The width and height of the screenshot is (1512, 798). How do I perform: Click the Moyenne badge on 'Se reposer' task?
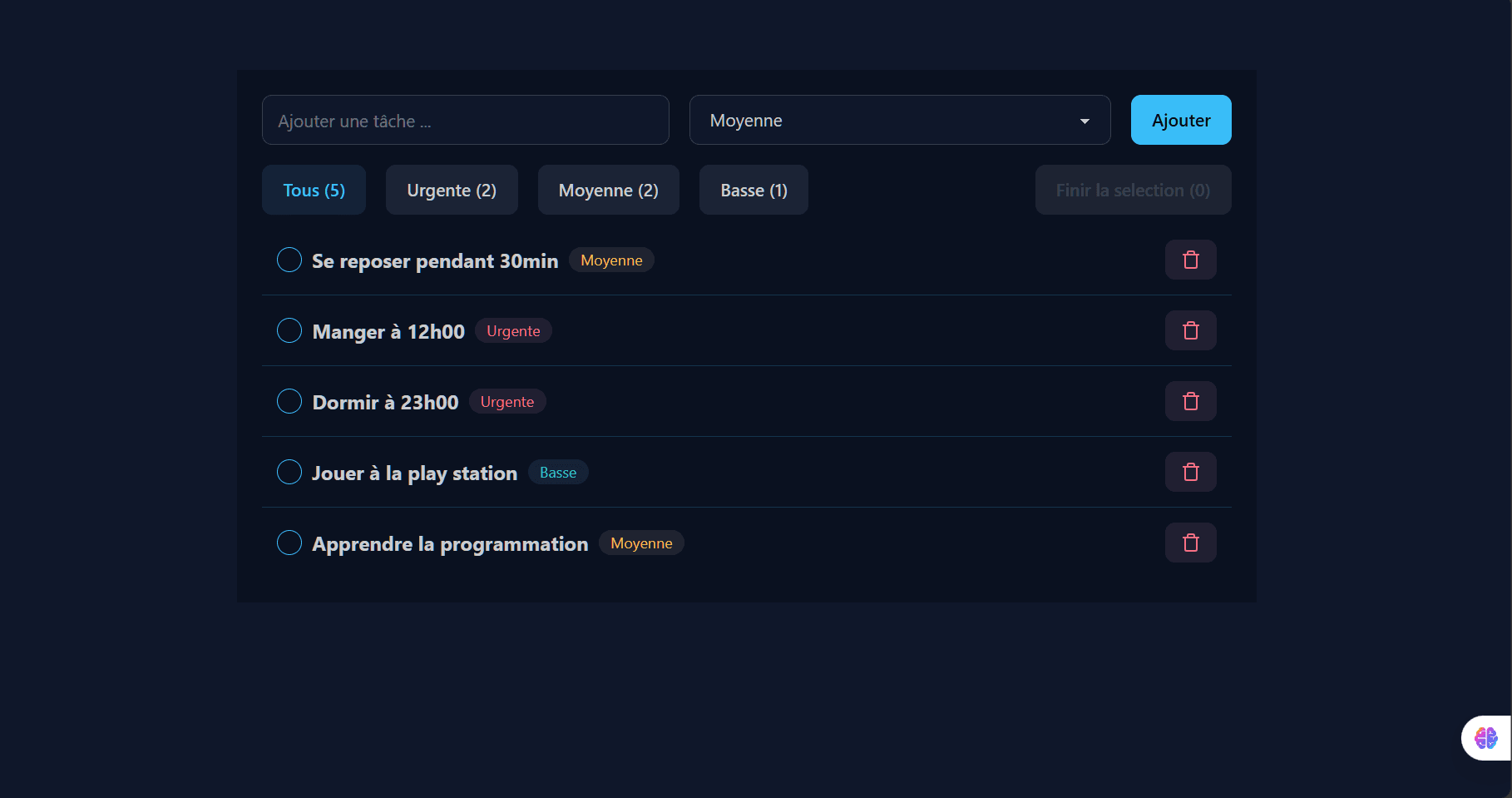point(611,260)
